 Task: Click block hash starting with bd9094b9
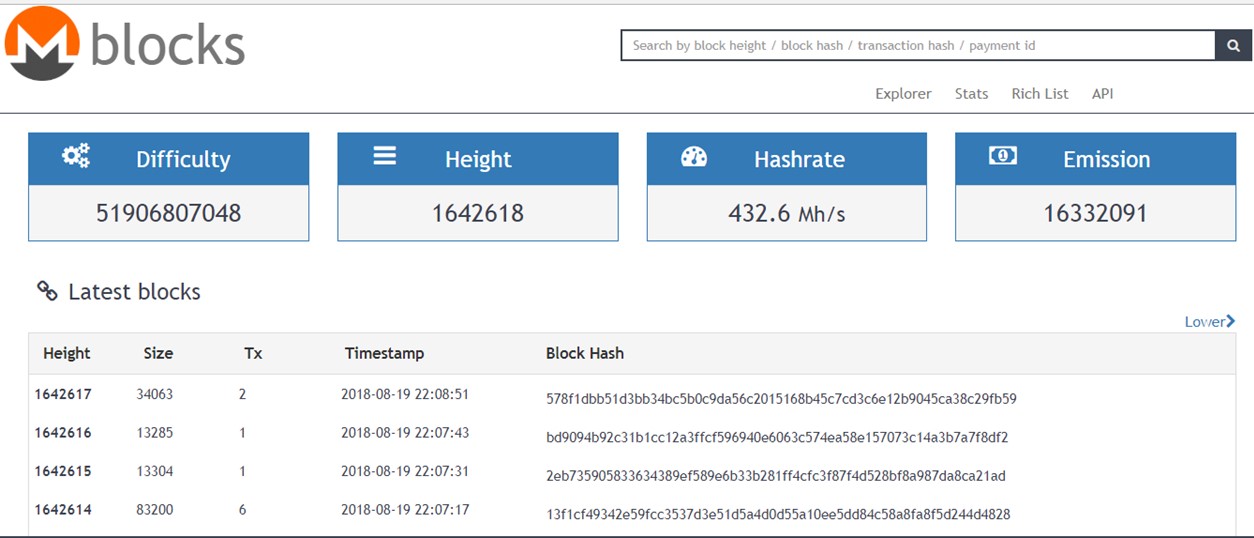click(x=777, y=437)
